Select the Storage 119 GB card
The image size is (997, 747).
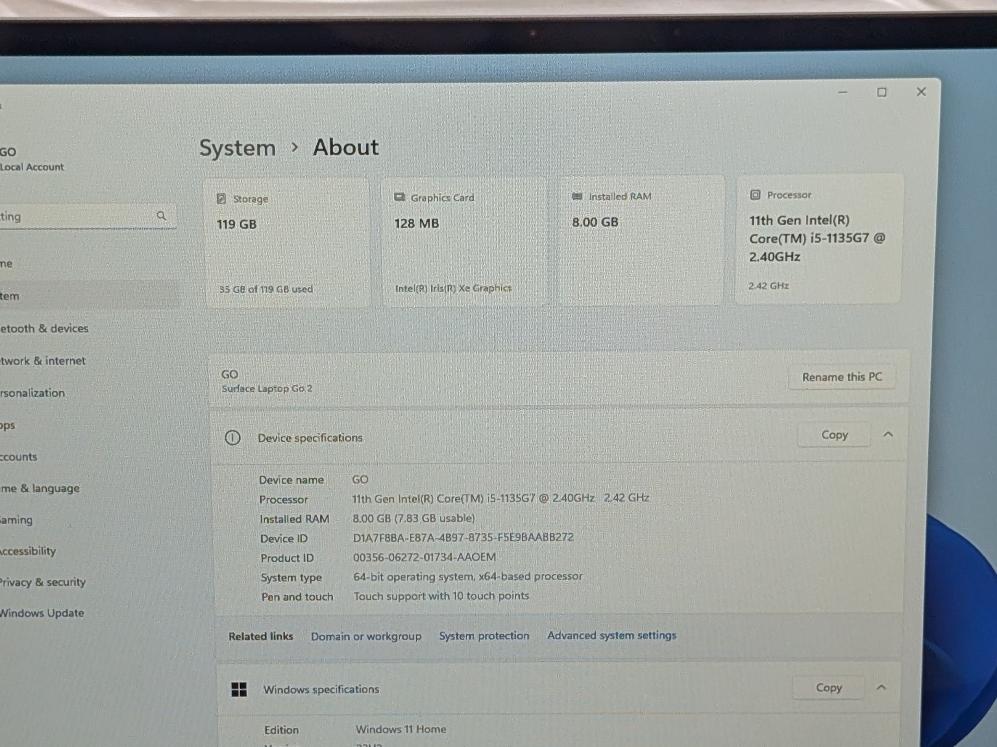(287, 243)
